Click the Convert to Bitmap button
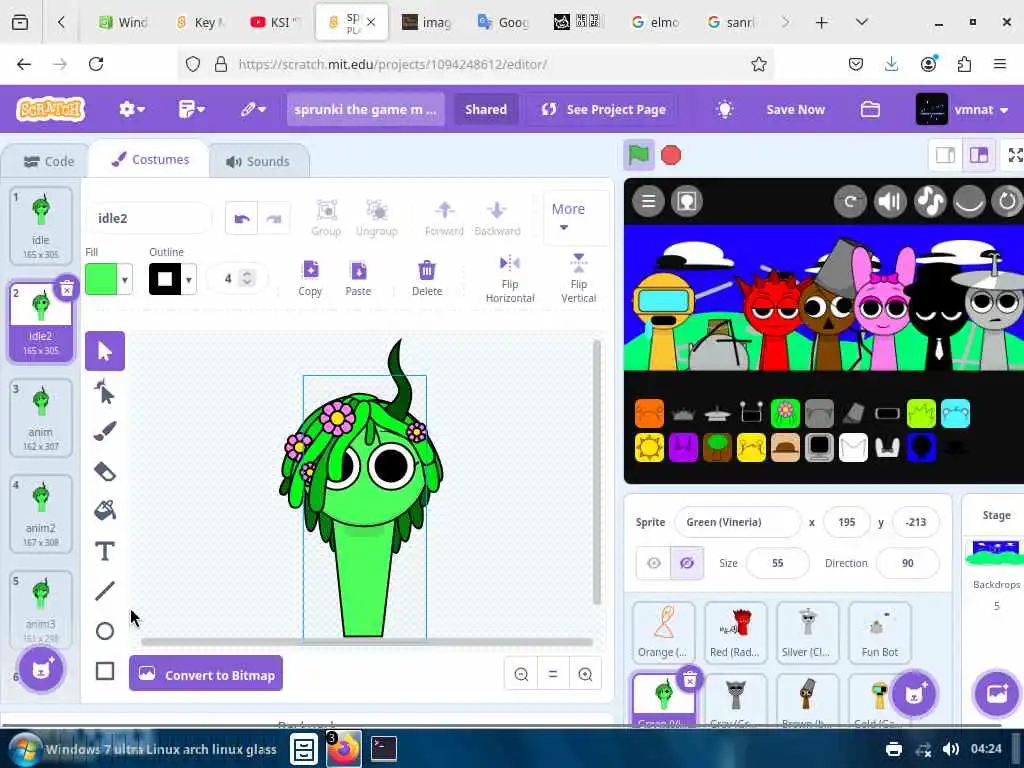The width and height of the screenshot is (1024, 768). coord(206,673)
